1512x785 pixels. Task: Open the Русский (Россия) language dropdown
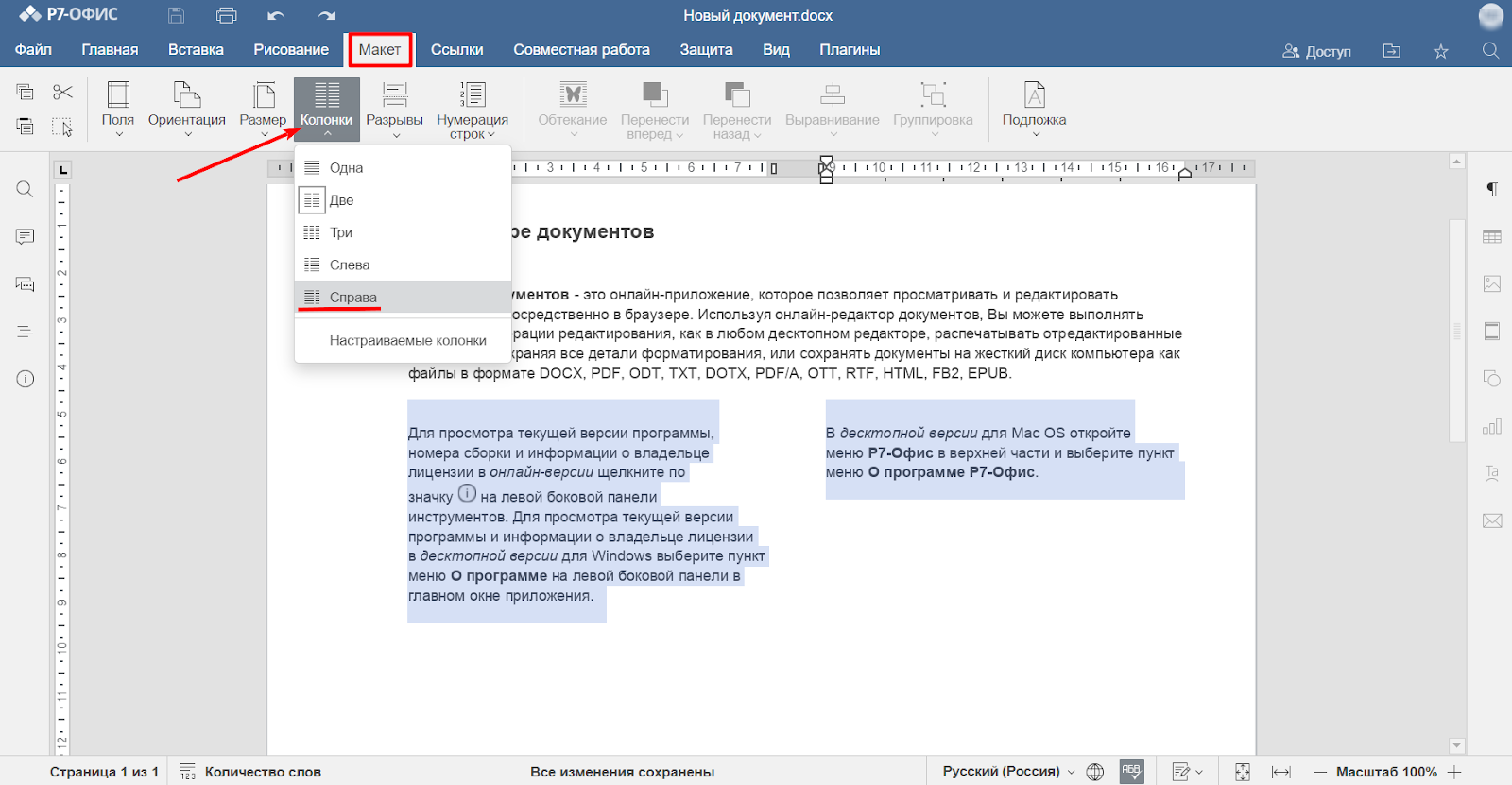pos(1008,772)
